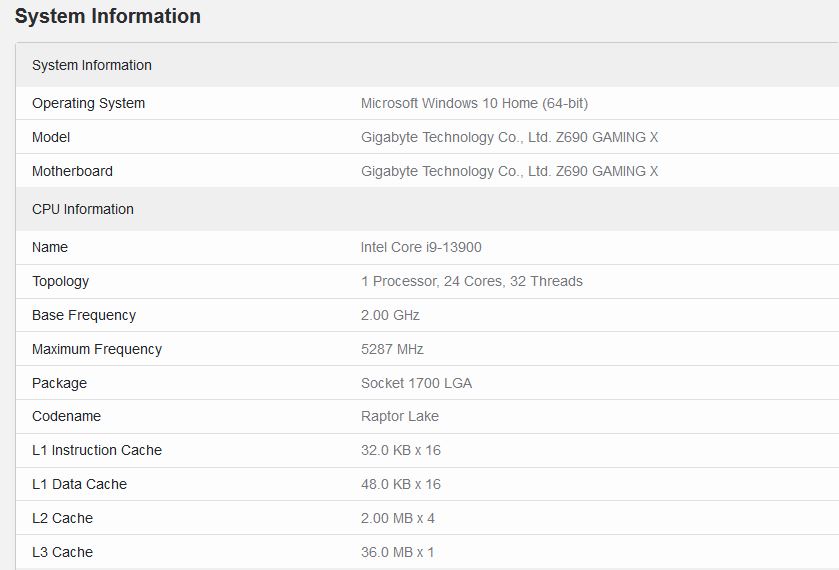This screenshot has width=839, height=570.
Task: Click the 'Motherboard' row label
Action: (72, 171)
